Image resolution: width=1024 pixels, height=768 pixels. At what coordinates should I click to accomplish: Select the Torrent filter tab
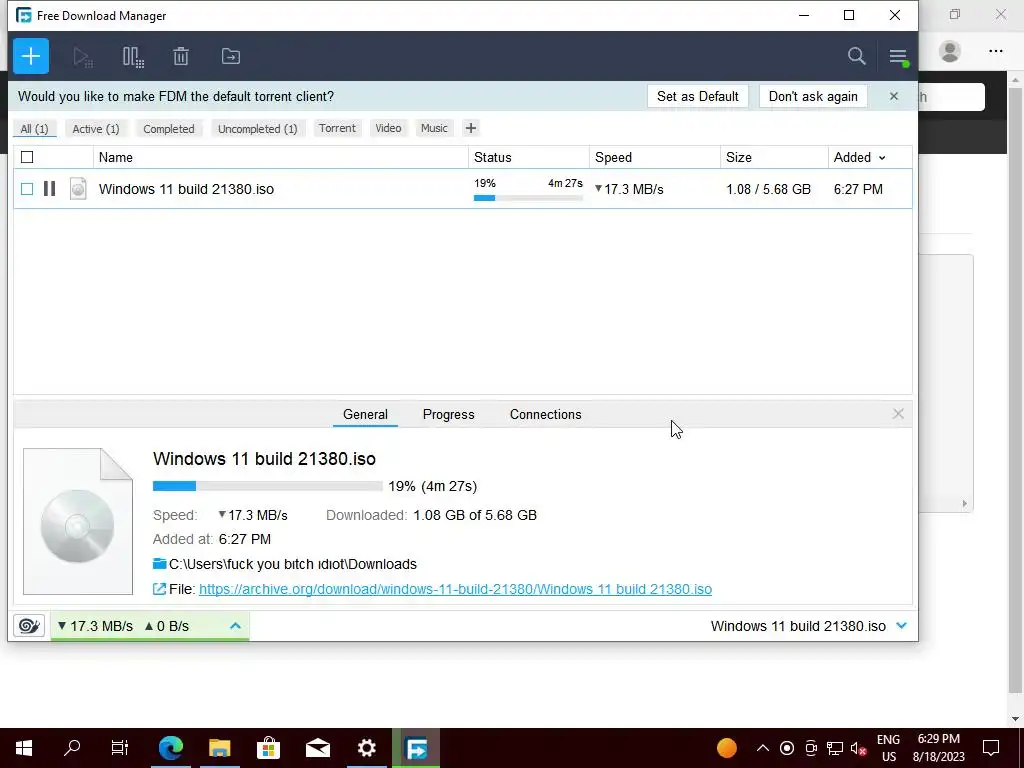[337, 128]
